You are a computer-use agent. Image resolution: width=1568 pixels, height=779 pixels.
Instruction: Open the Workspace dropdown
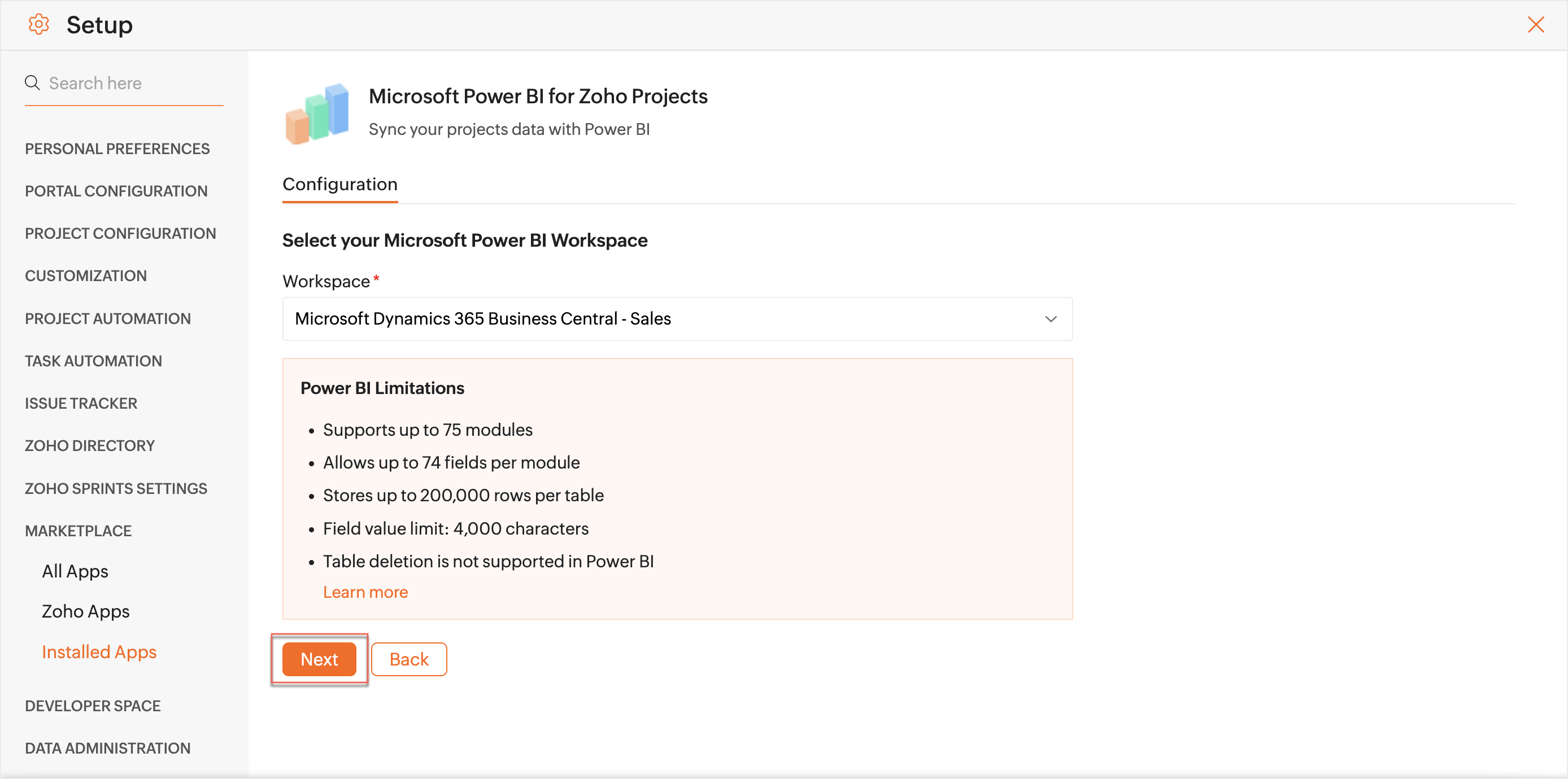click(x=677, y=318)
